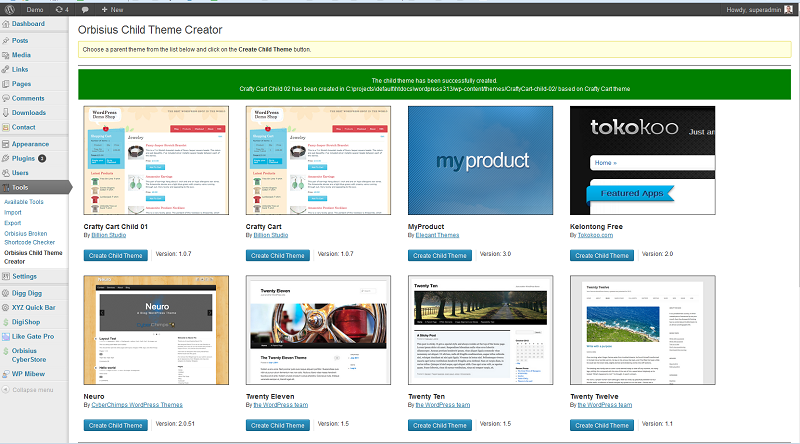Click the Settings icon in sidebar
Image resolution: width=800 pixels, height=444 pixels.
(x=6, y=276)
